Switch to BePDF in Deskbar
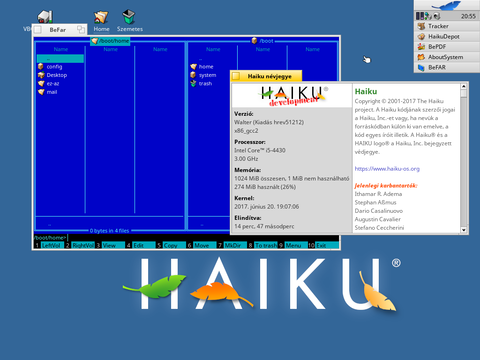 (x=447, y=47)
